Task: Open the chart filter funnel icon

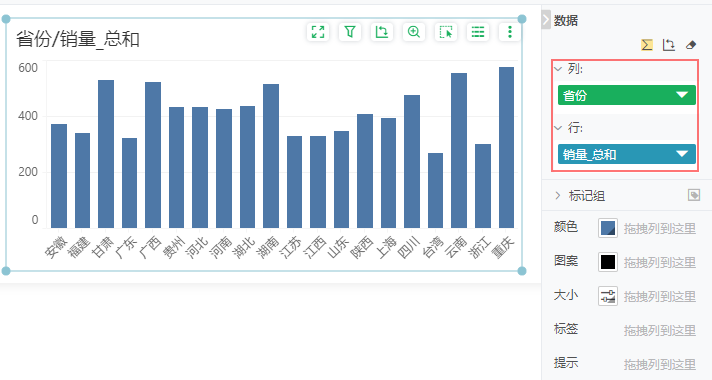Action: (350, 32)
